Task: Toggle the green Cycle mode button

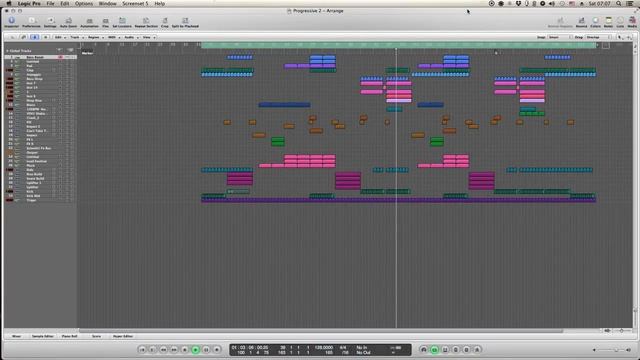Action: (x=434, y=349)
